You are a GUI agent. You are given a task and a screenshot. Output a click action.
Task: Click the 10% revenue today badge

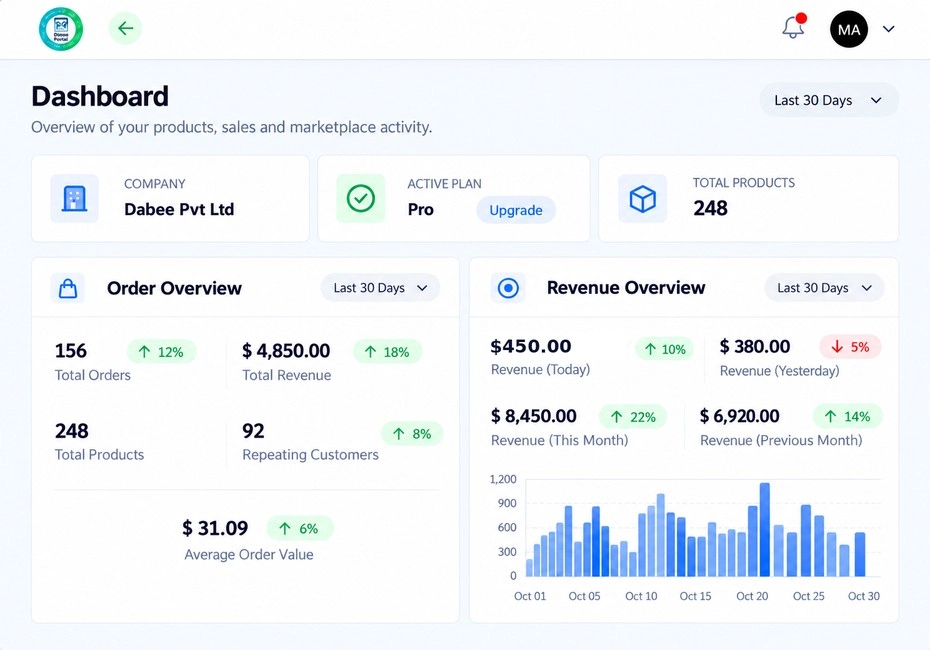[665, 349]
